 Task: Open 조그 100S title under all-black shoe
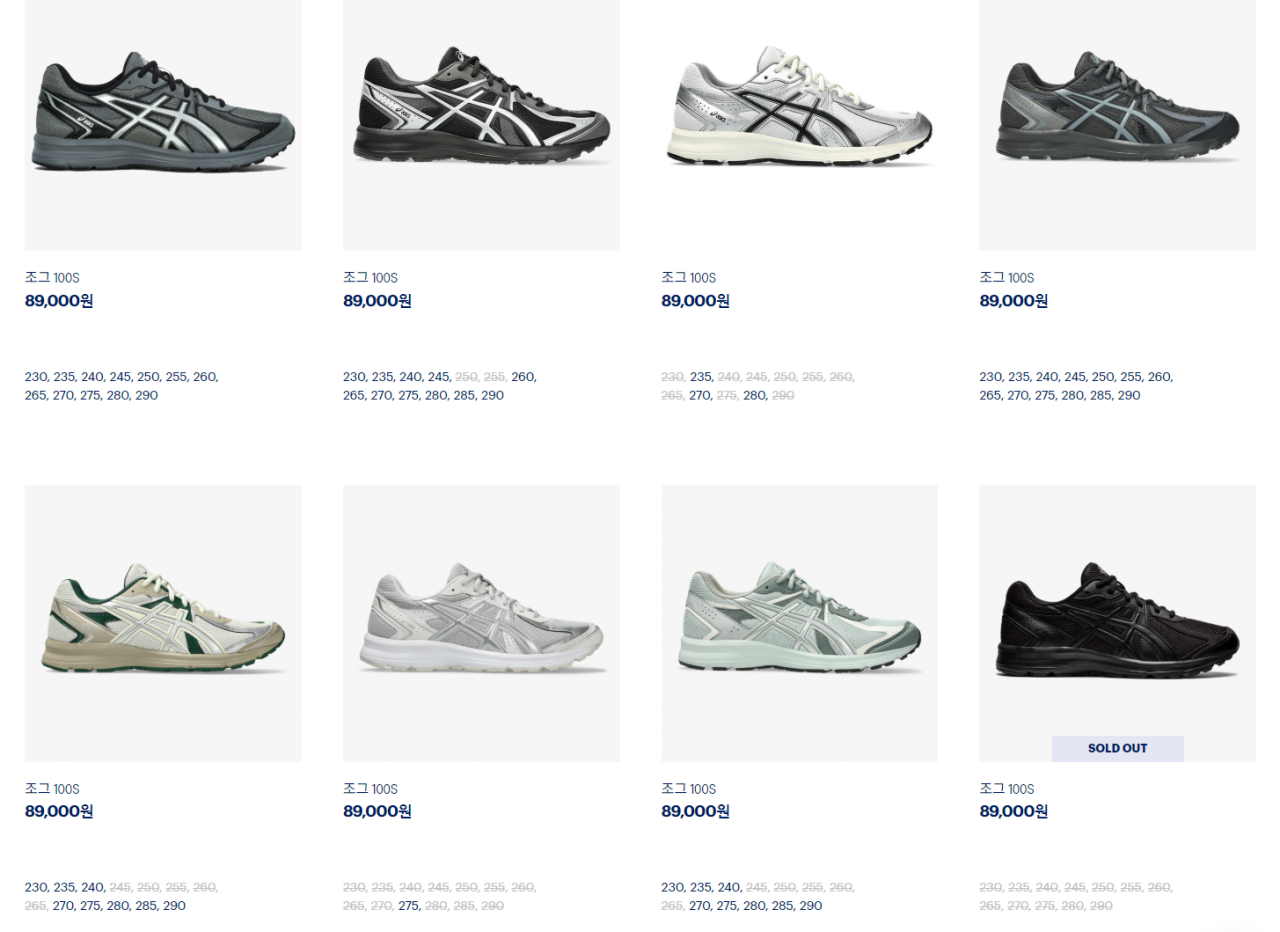1006,789
